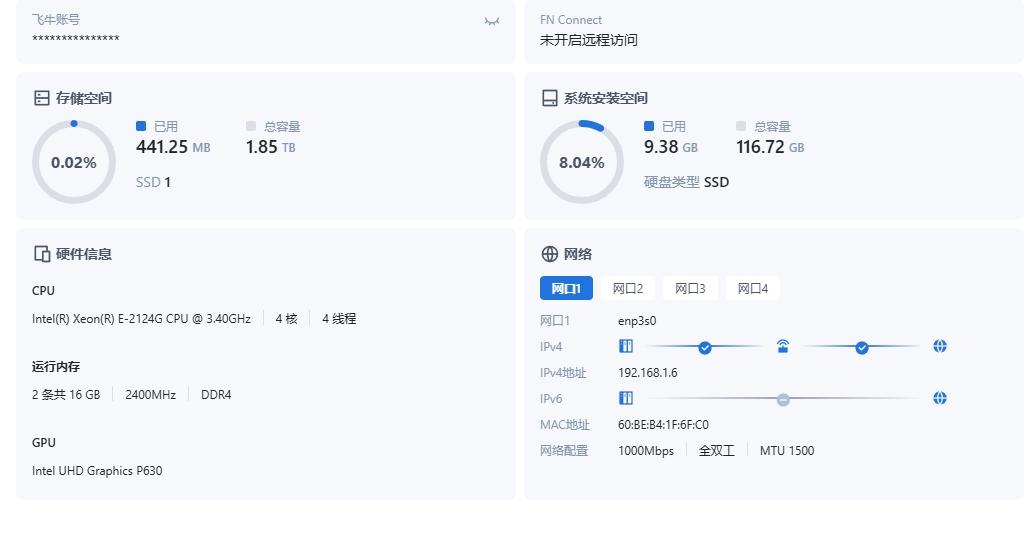Click the IPv4 second connection checkmark

[862, 347]
